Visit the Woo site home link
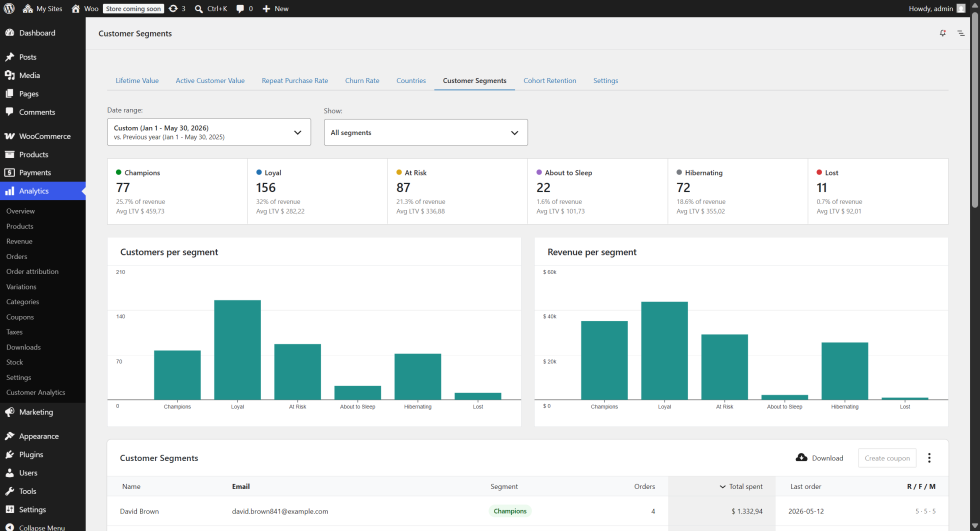The width and height of the screenshot is (980, 531). point(84,9)
